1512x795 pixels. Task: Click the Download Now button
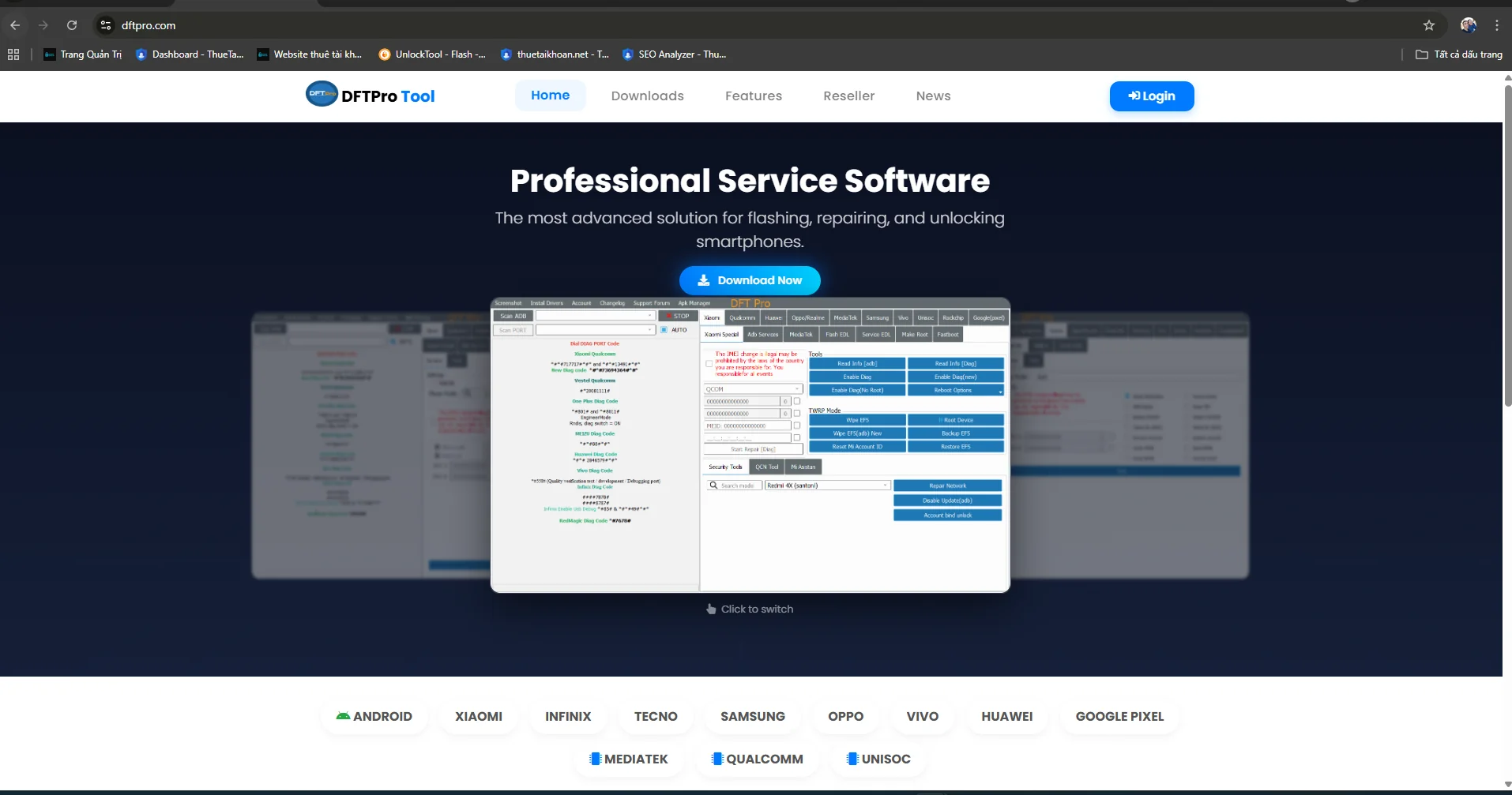tap(750, 280)
